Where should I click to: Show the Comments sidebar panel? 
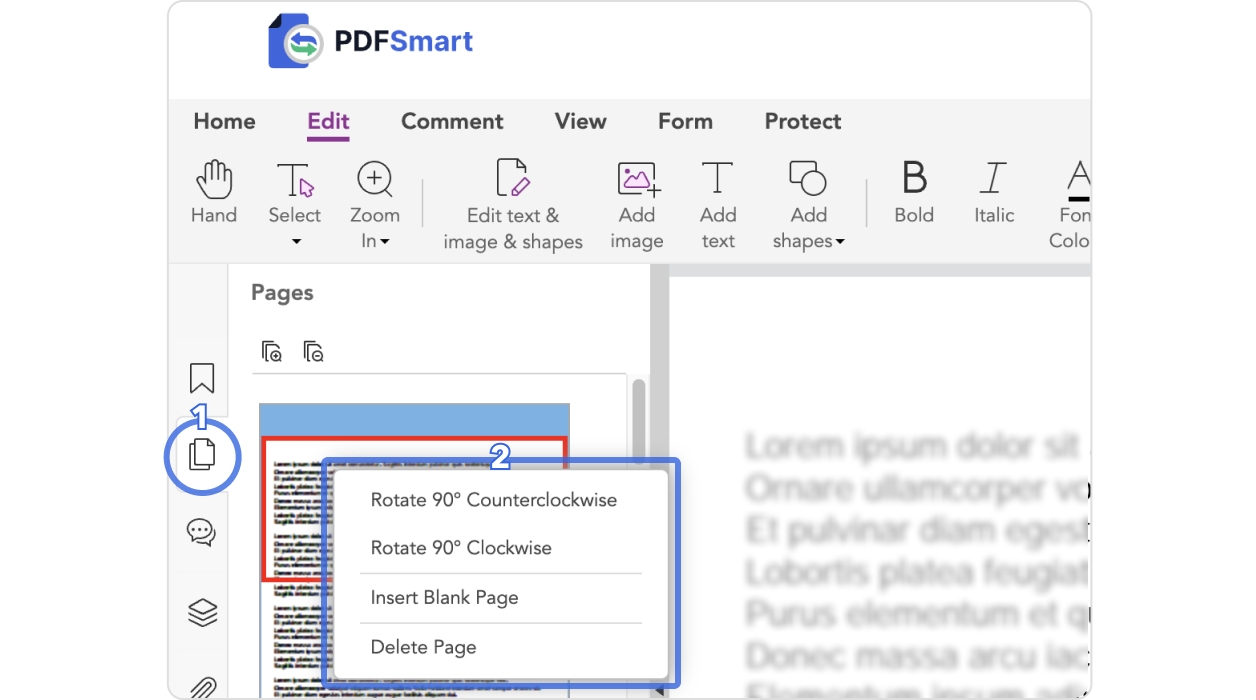(x=202, y=532)
